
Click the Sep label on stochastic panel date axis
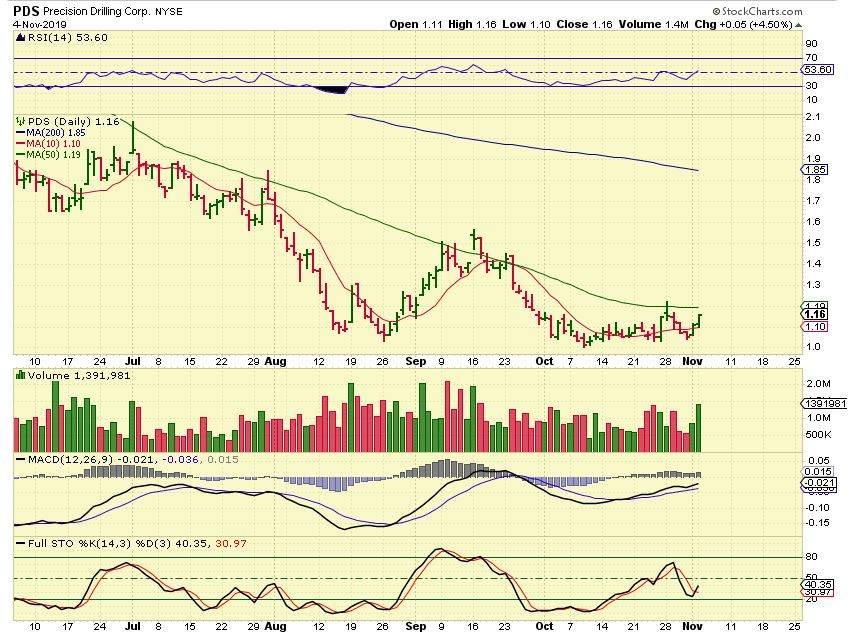click(415, 626)
